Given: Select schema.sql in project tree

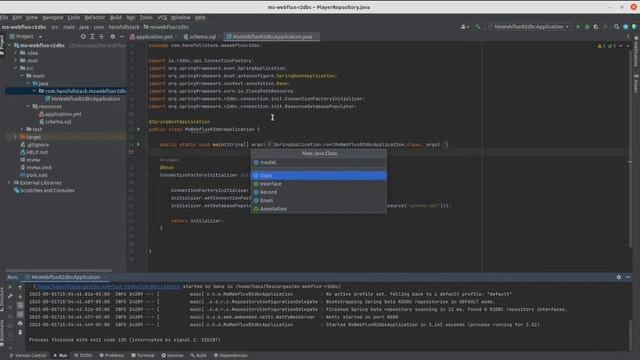Looking at the screenshot, I should point(55,122).
